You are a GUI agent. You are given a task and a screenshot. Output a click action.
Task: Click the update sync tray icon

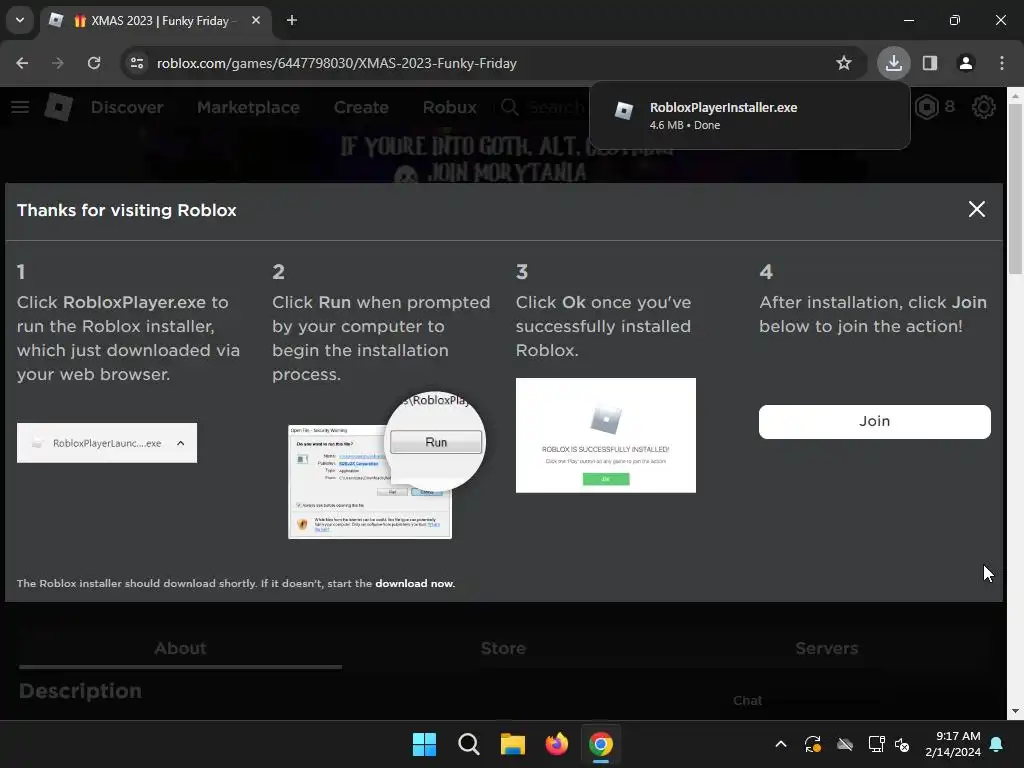[812, 744]
